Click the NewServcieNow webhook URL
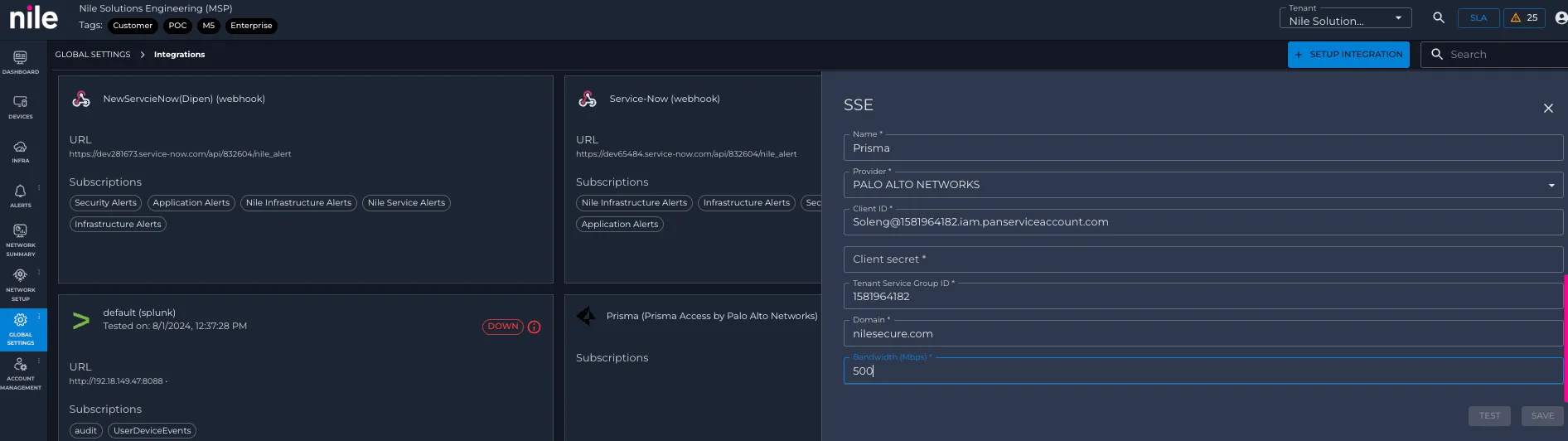 coord(180,154)
